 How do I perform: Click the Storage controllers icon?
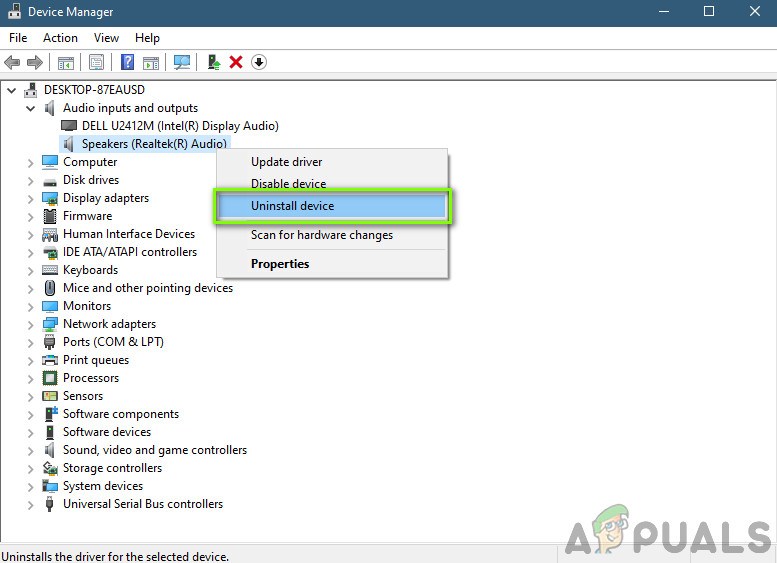click(50, 468)
